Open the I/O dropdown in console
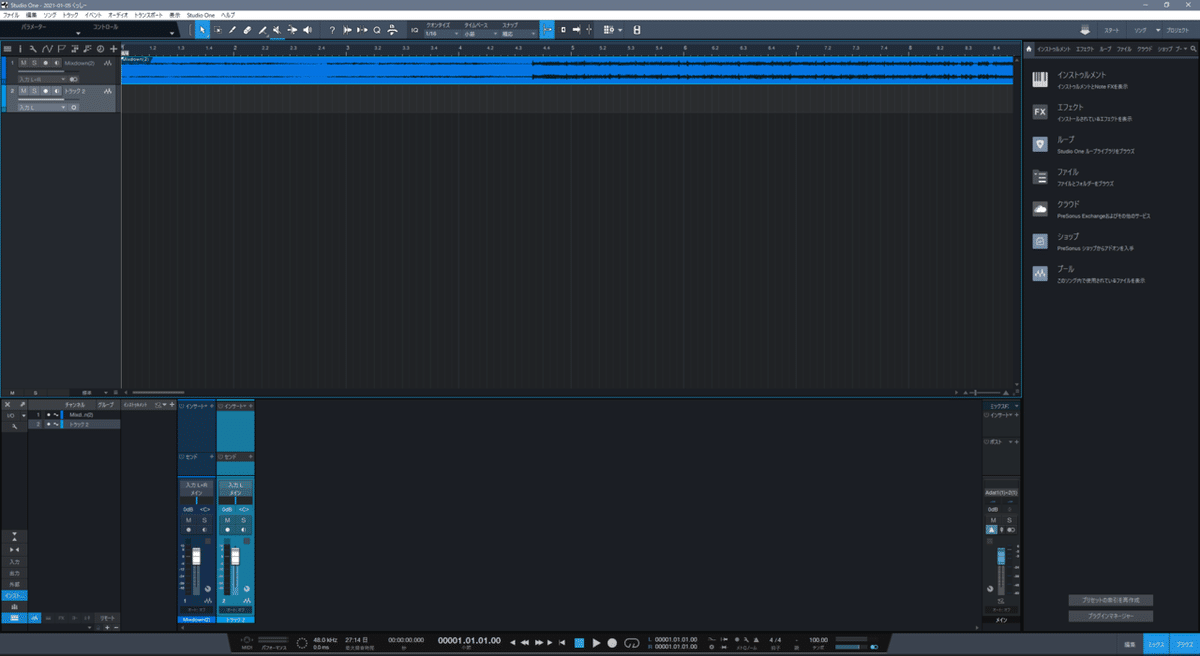 point(15,415)
